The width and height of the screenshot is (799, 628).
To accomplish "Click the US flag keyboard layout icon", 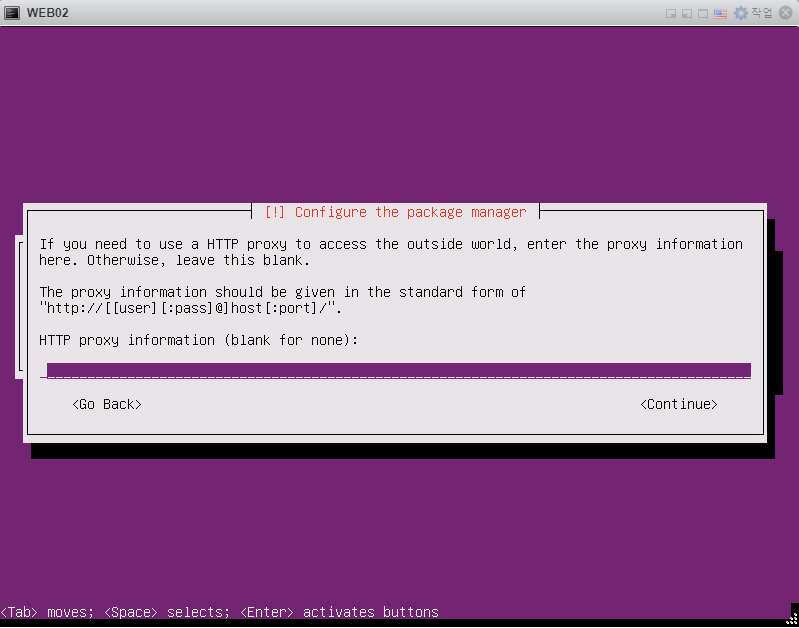I will (720, 13).
